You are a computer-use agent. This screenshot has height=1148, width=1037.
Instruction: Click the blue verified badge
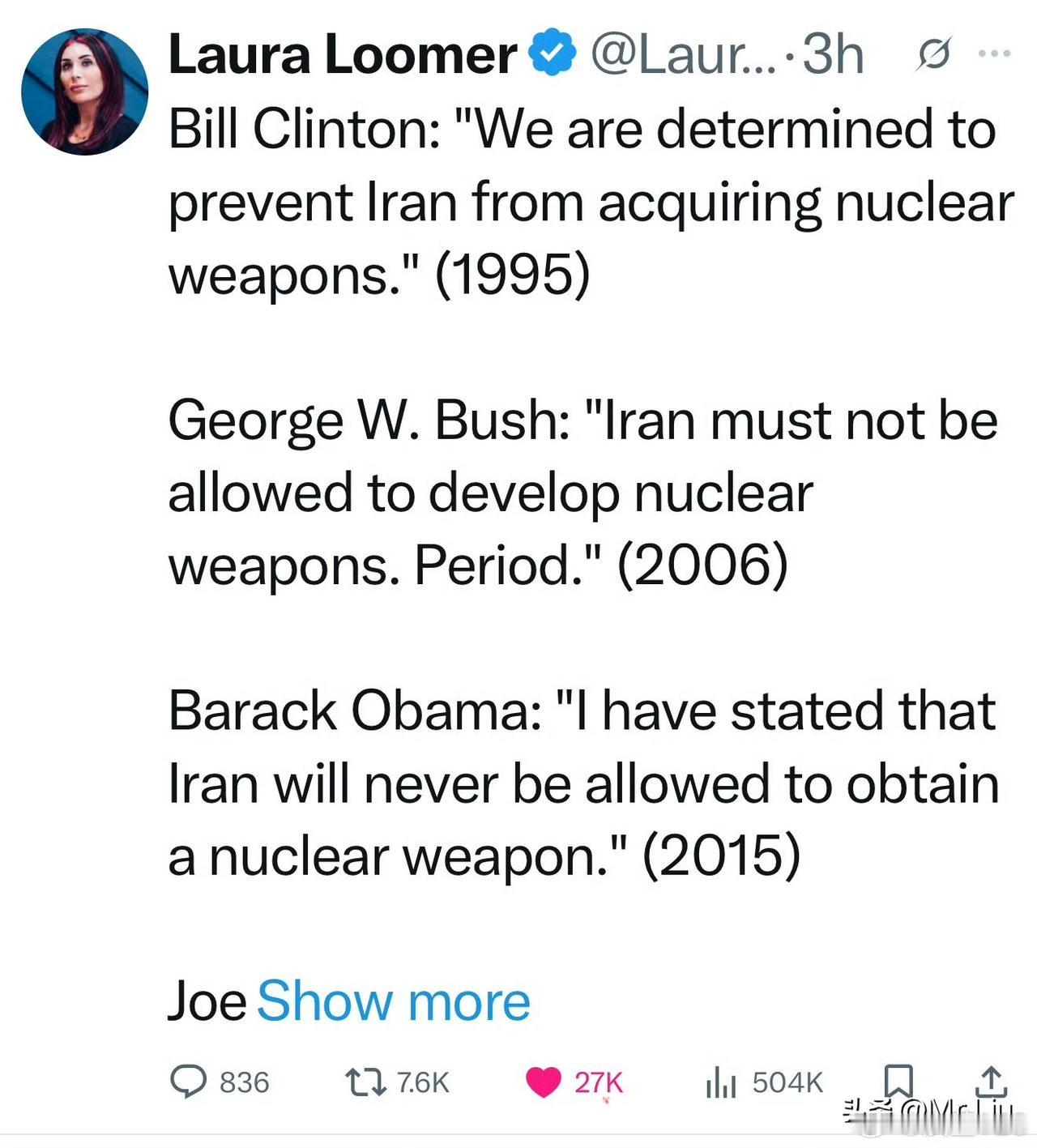click(552, 52)
